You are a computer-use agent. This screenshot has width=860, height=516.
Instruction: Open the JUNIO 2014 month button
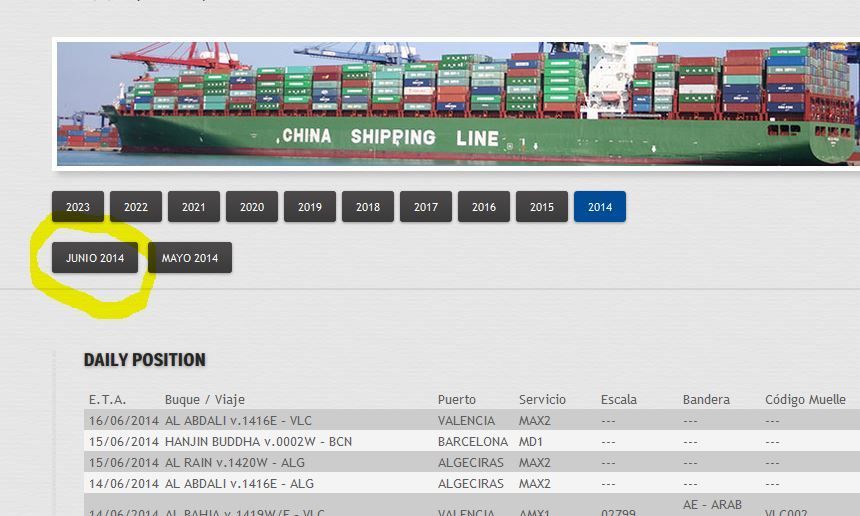click(95, 258)
